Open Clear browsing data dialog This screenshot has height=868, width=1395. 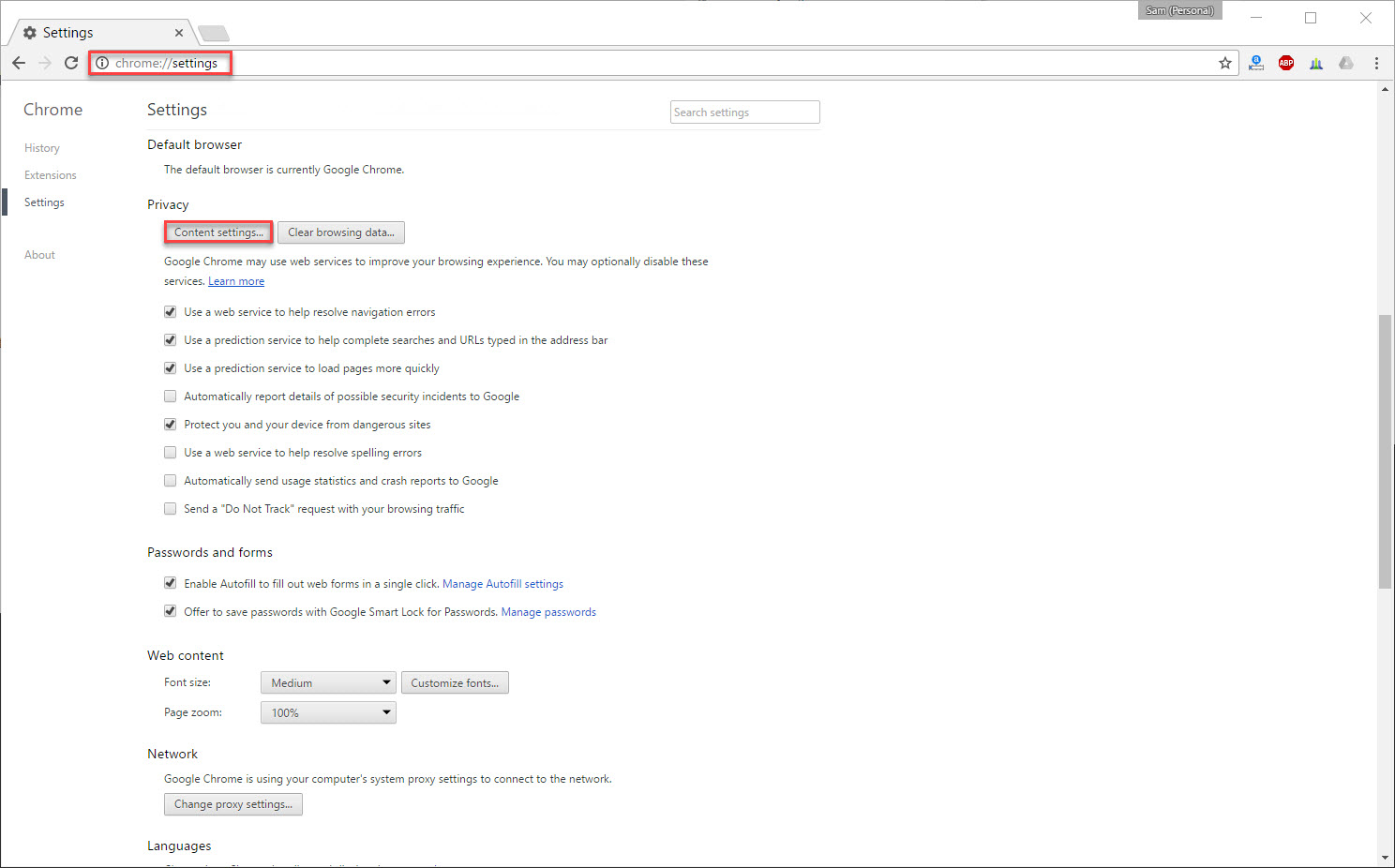[341, 232]
